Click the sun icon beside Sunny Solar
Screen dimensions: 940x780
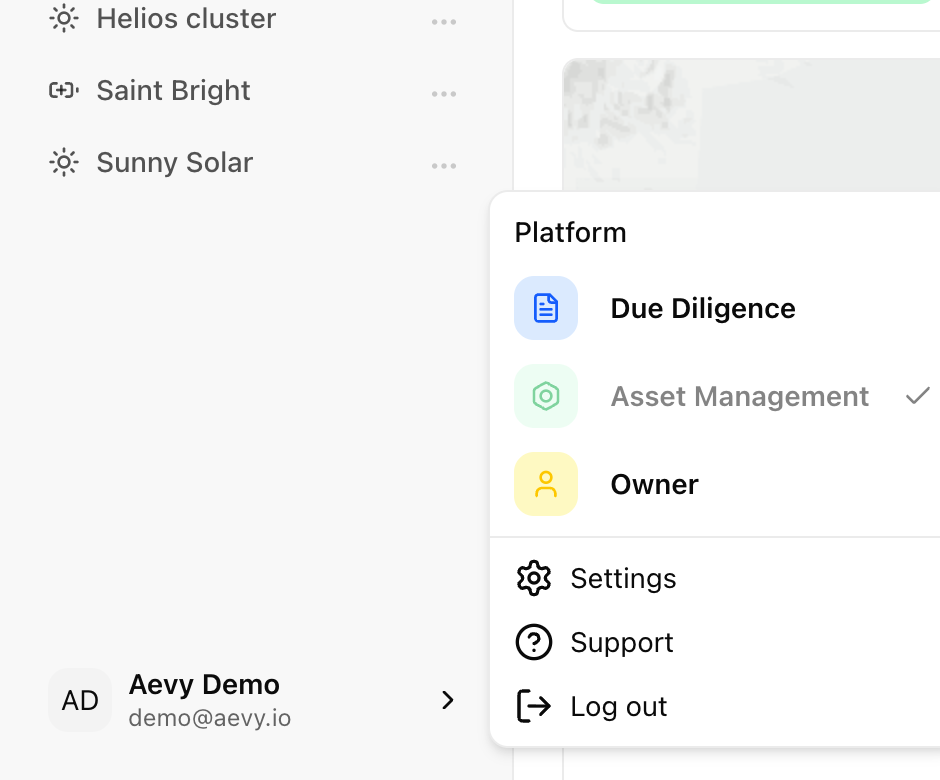(x=64, y=162)
